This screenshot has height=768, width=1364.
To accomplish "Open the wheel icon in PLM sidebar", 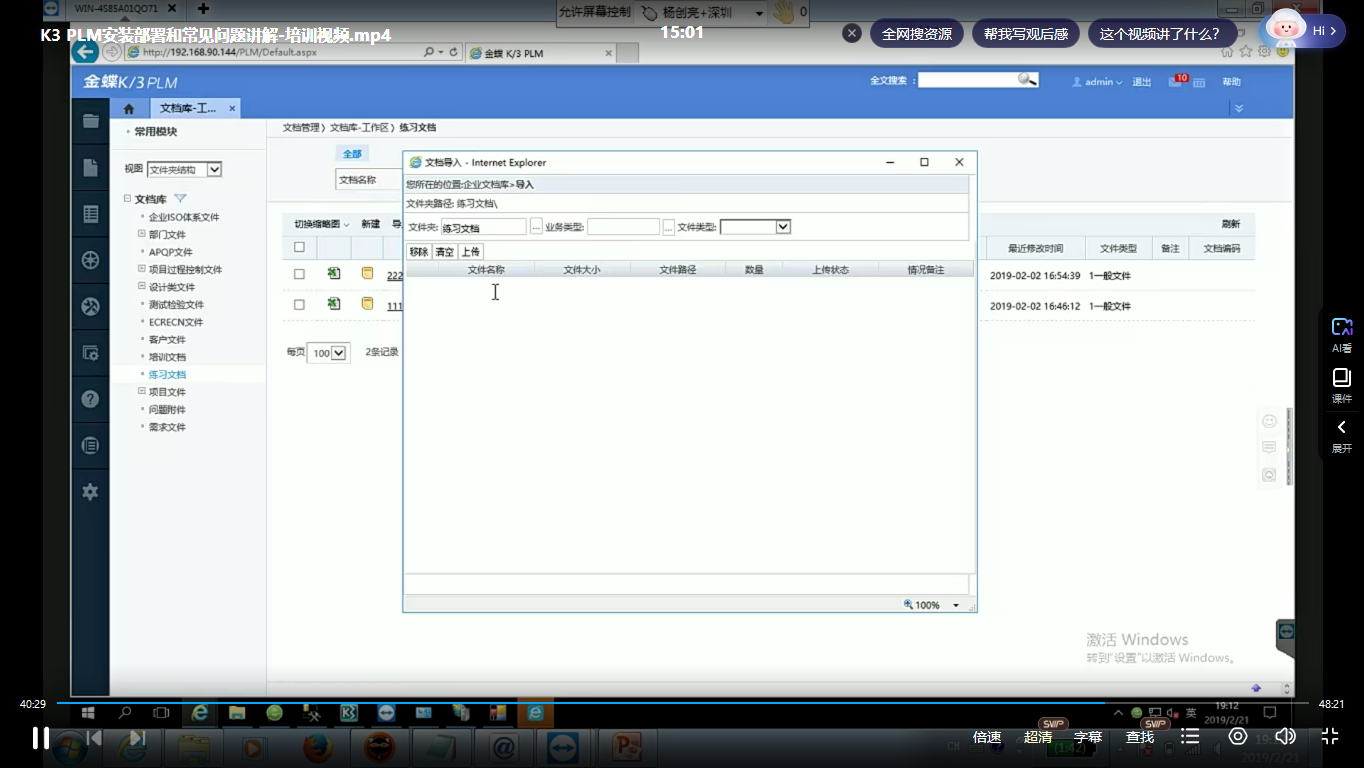I will click(x=90, y=260).
